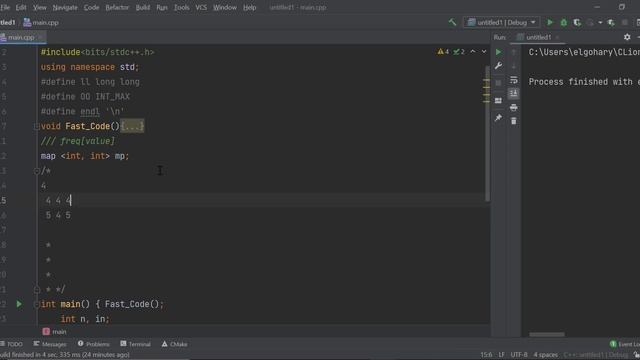Open the Window menu
The image size is (640, 360).
(x=225, y=7)
